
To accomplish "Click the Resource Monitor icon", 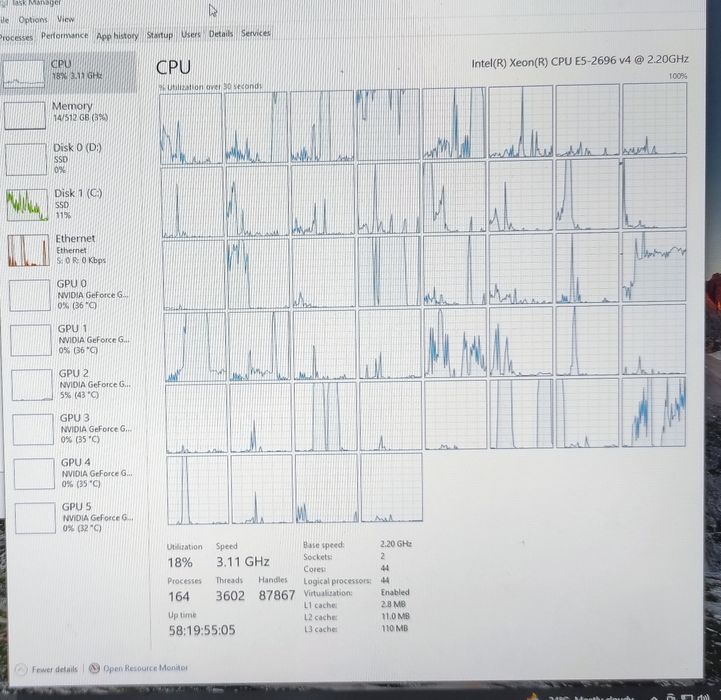I will coord(94,668).
